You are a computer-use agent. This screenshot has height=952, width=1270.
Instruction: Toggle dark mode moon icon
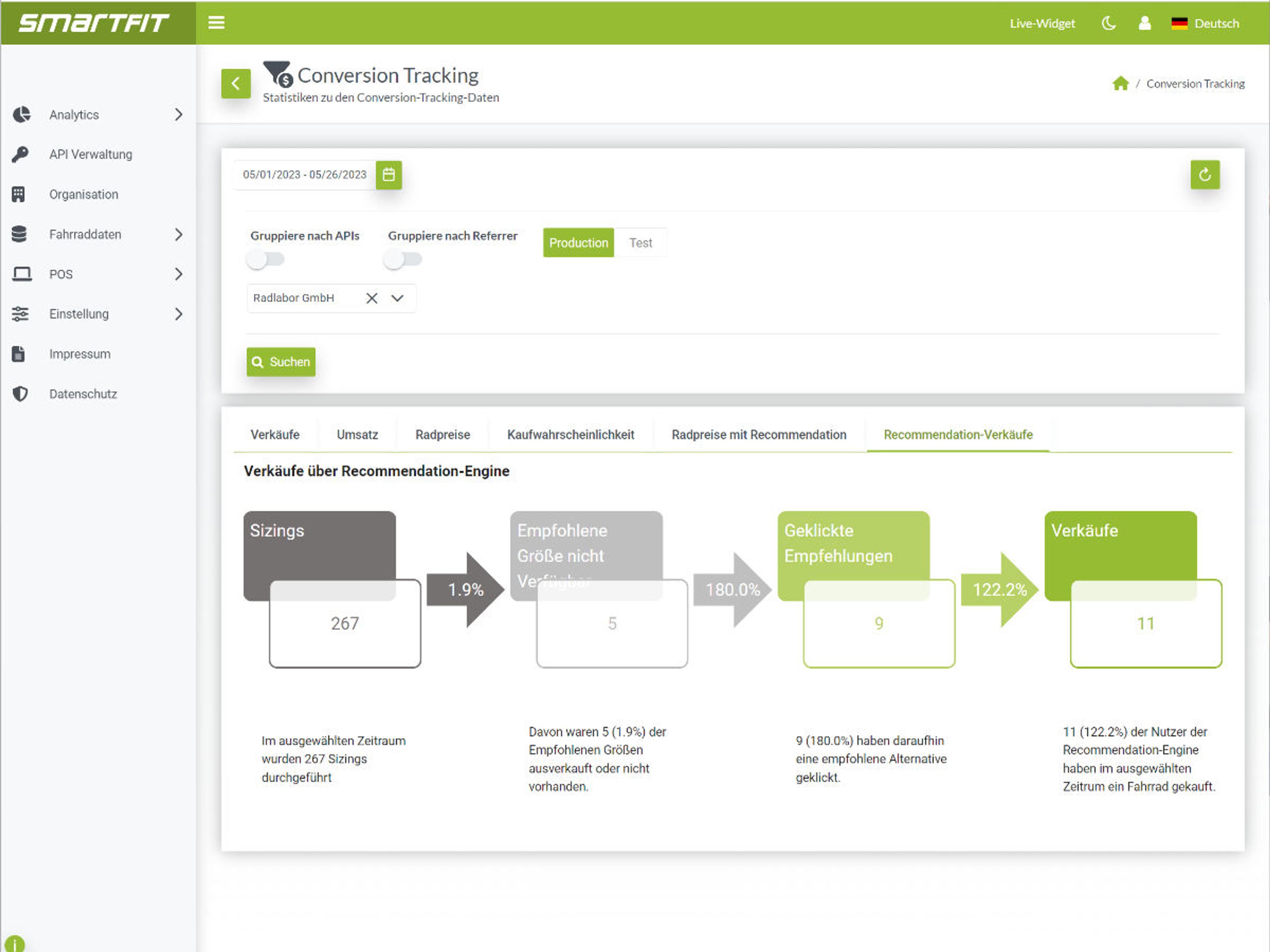click(x=1109, y=23)
